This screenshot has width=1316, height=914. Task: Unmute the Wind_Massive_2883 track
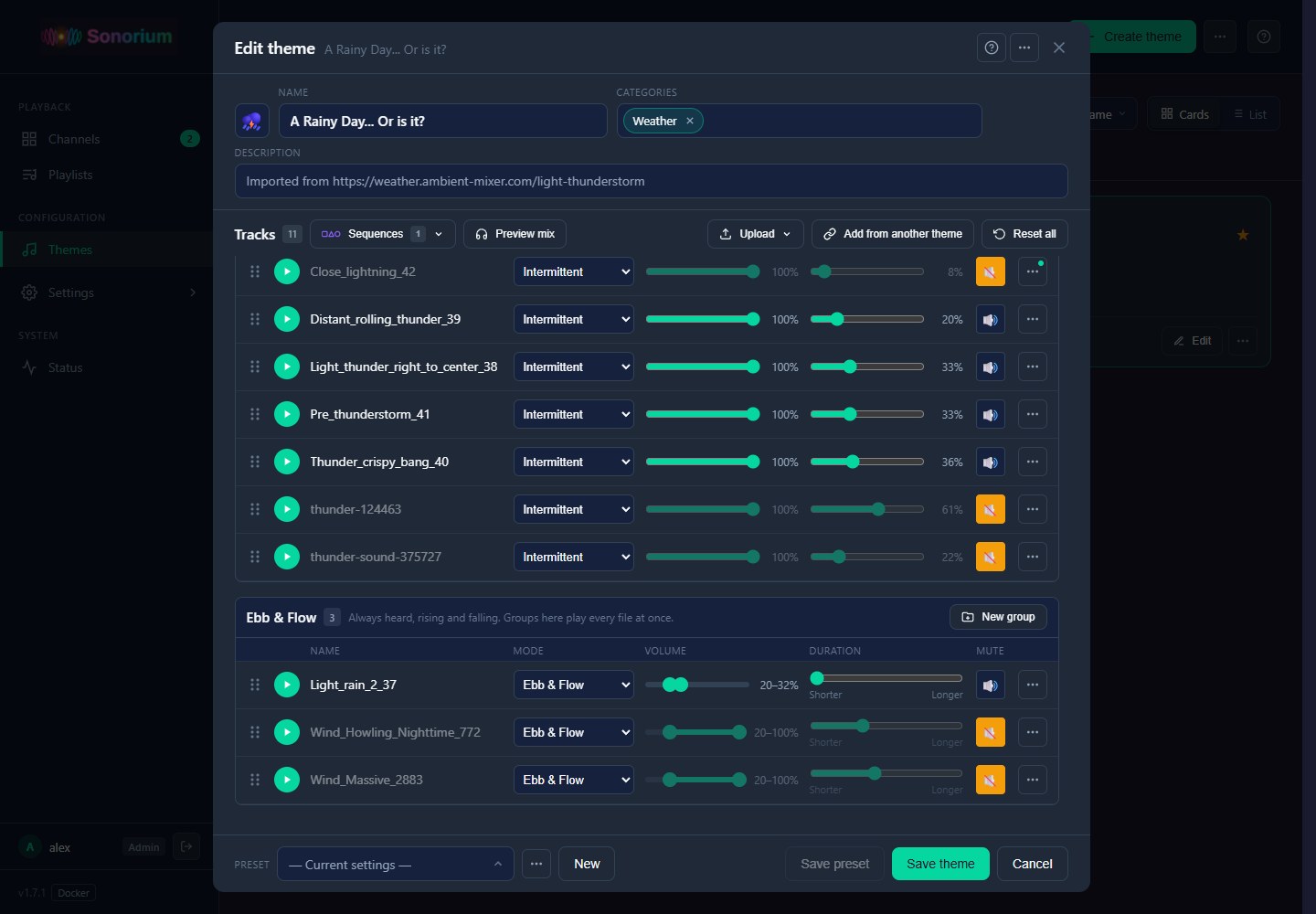(x=991, y=780)
